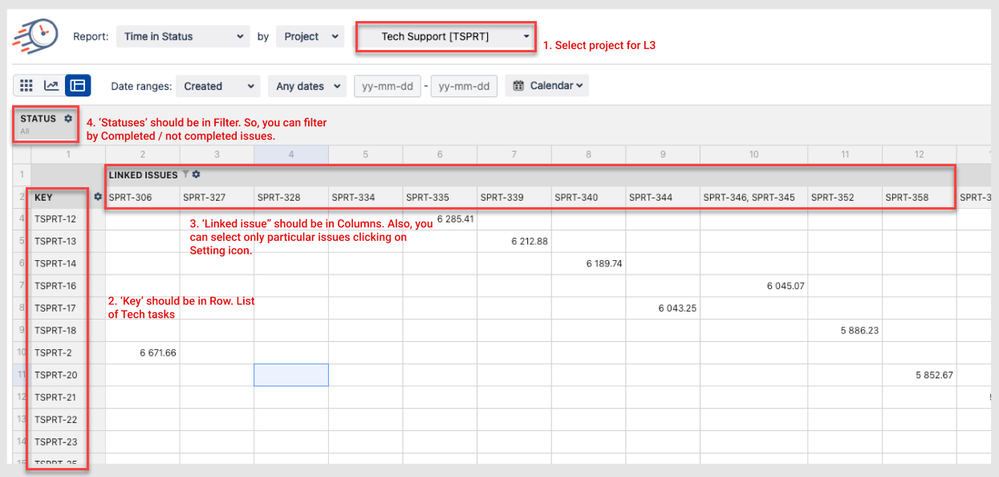The width and height of the screenshot is (999, 477).
Task: Click cell value 5 886.23
Action: [860, 331]
